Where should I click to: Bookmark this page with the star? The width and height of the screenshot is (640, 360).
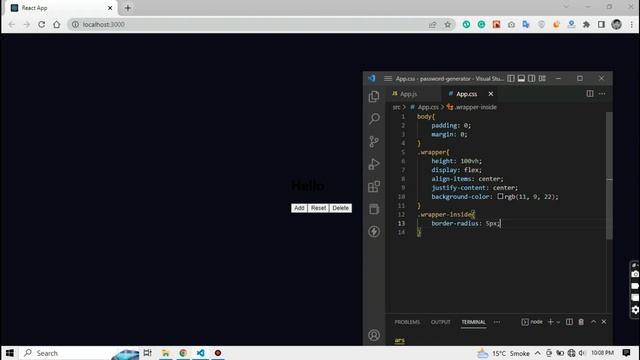[448, 24]
